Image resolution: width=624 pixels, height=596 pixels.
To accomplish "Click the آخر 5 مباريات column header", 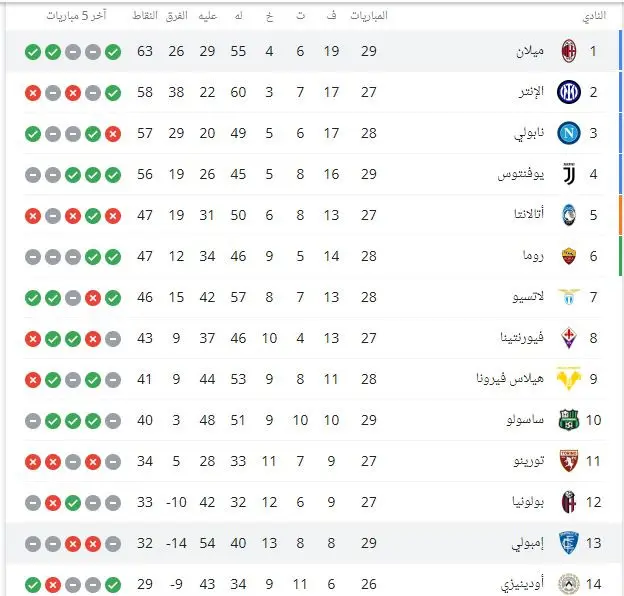I will click(76, 16).
